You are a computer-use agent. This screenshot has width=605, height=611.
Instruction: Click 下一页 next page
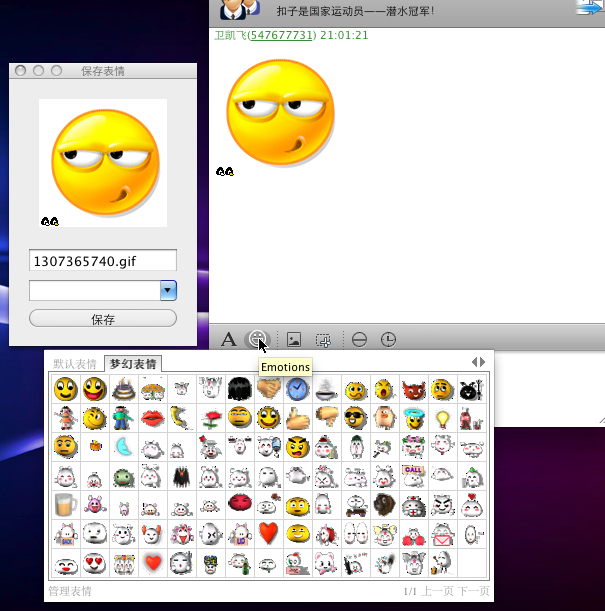[x=473, y=591]
